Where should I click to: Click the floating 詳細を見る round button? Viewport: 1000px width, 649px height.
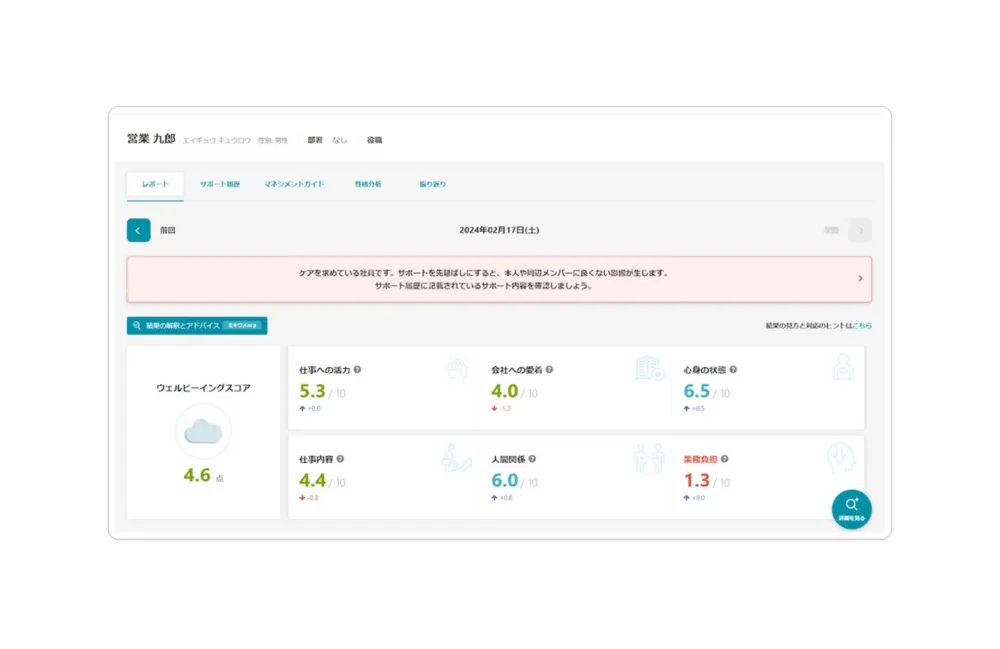851,509
